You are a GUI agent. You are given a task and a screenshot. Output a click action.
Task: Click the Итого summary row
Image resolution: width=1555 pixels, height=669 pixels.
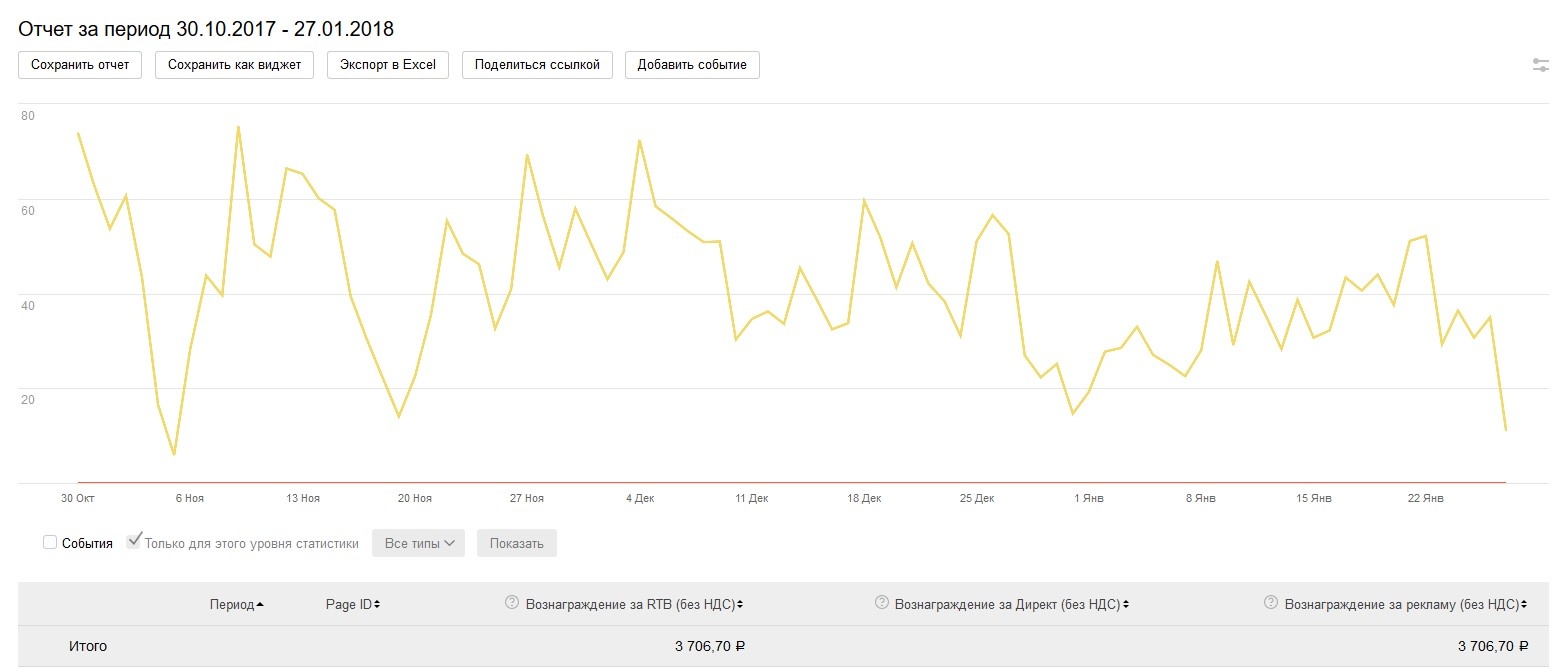88,646
